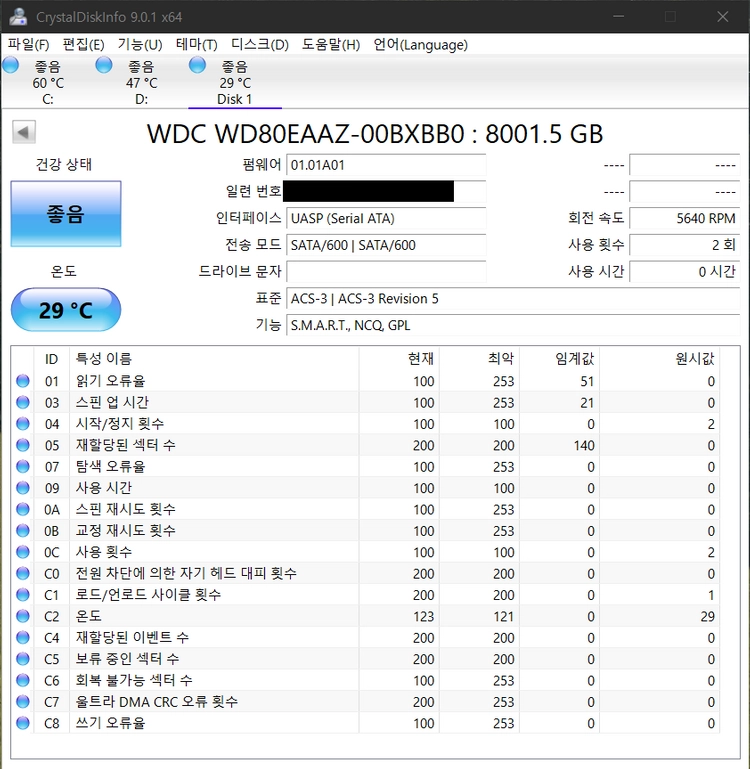
Task: Click threshold value 51 in row 01
Action: (x=587, y=381)
